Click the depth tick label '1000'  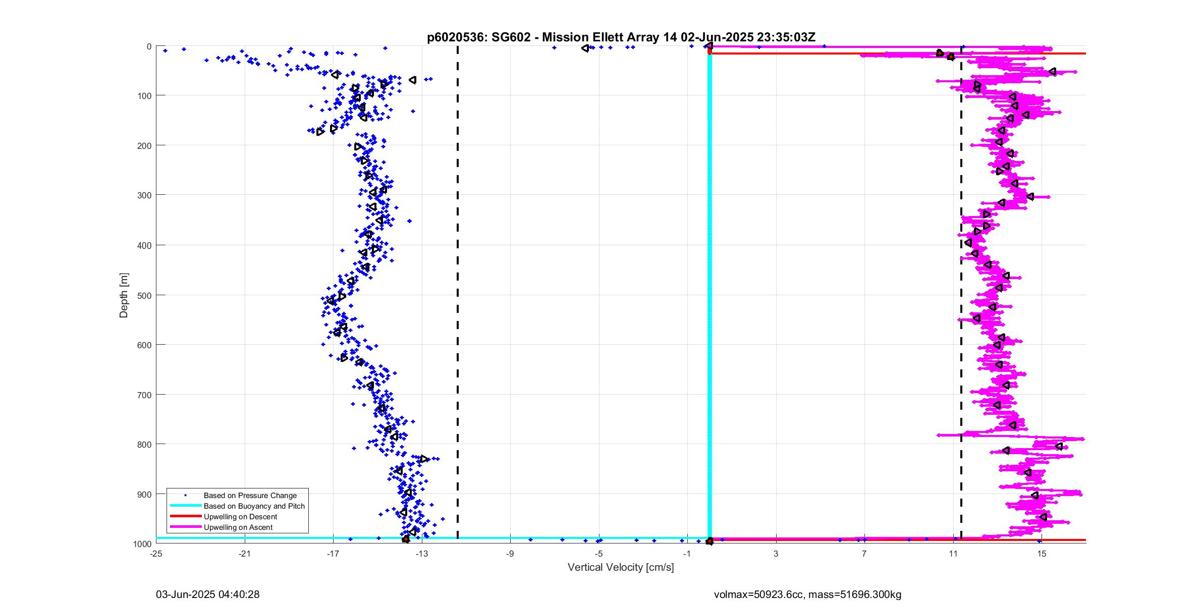coord(141,544)
